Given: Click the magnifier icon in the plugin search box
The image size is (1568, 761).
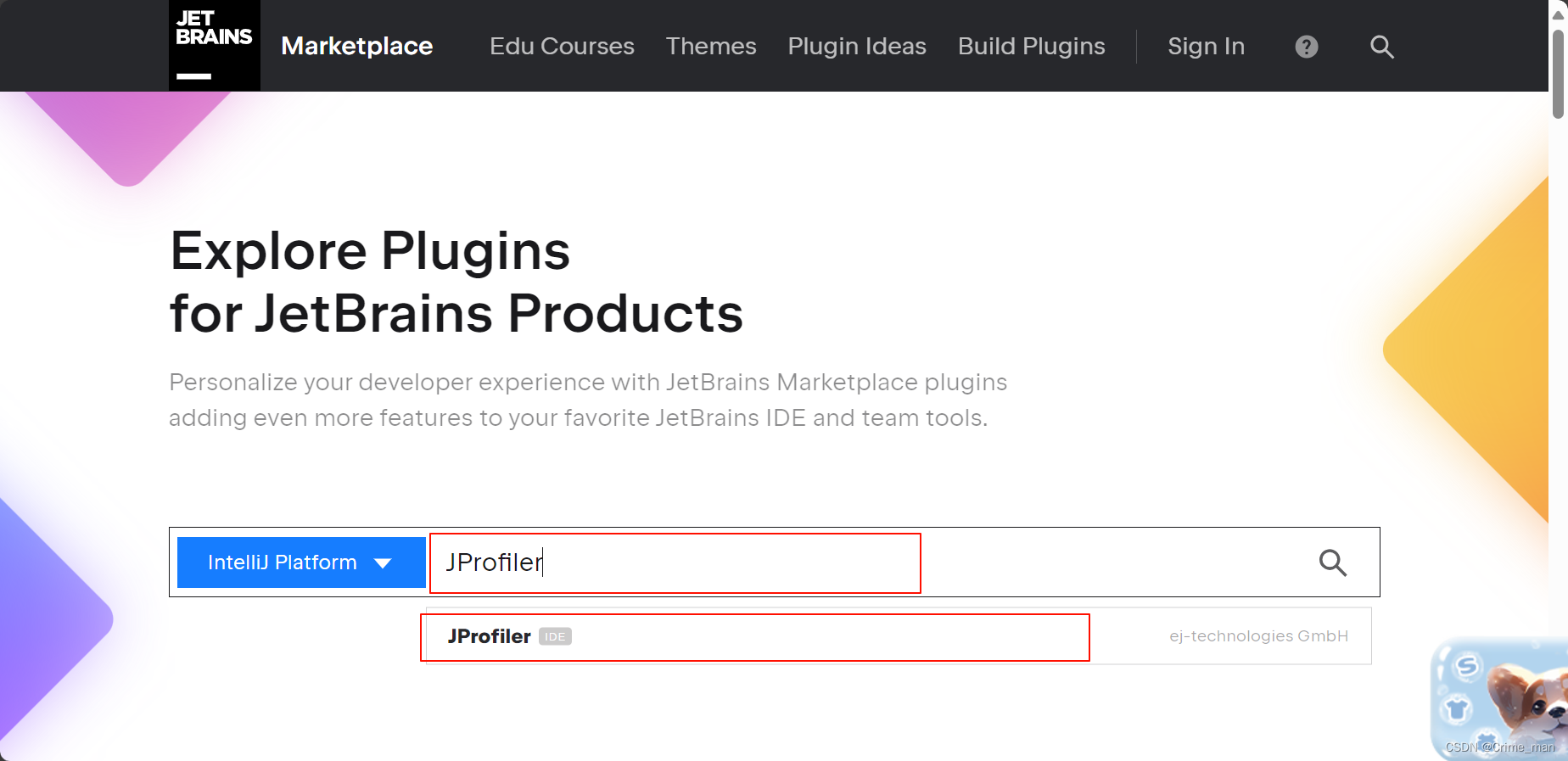Looking at the screenshot, I should coord(1333,562).
